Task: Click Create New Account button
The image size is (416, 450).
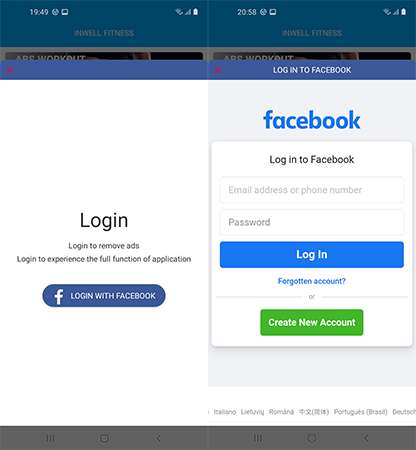Action: pyautogui.click(x=312, y=322)
